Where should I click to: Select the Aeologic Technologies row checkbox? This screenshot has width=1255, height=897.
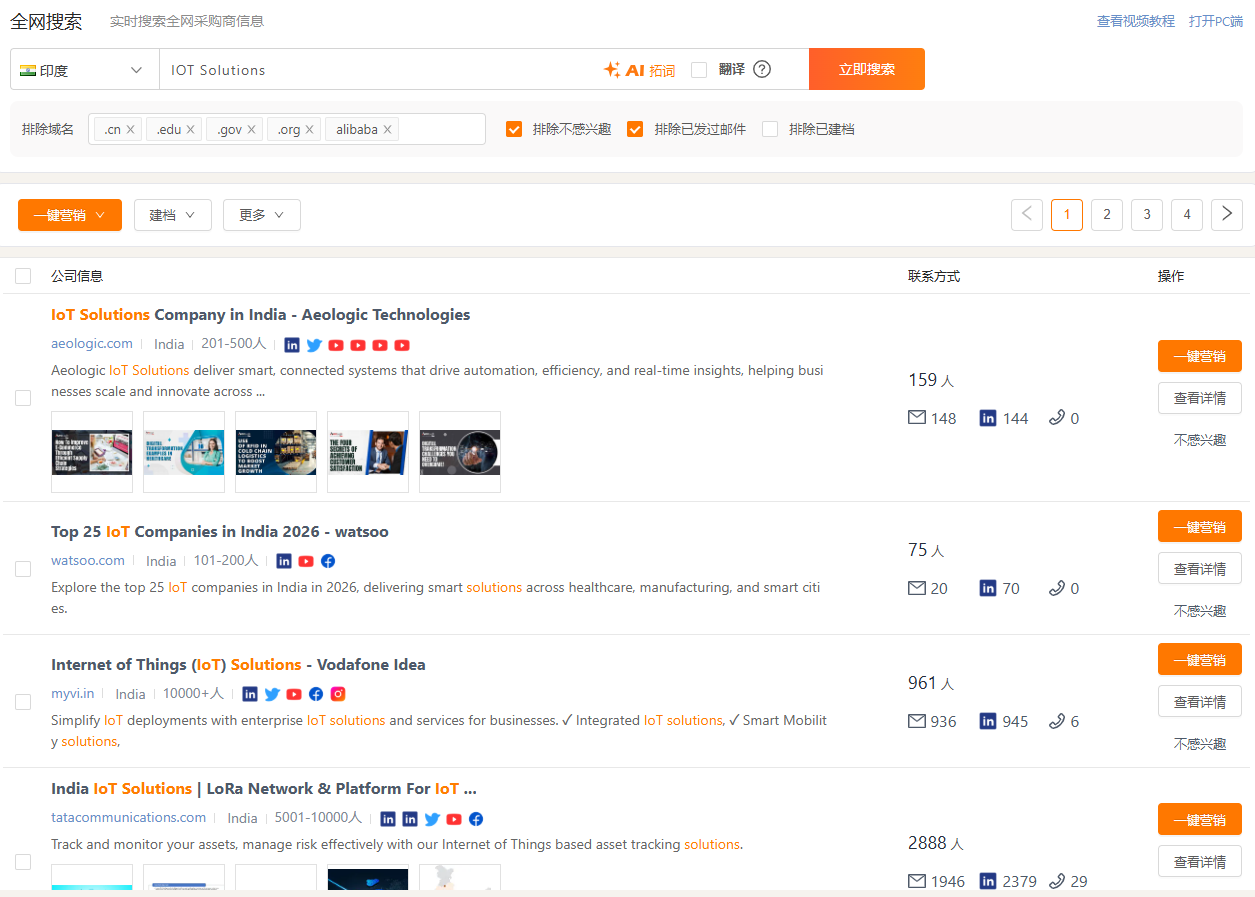pos(23,398)
